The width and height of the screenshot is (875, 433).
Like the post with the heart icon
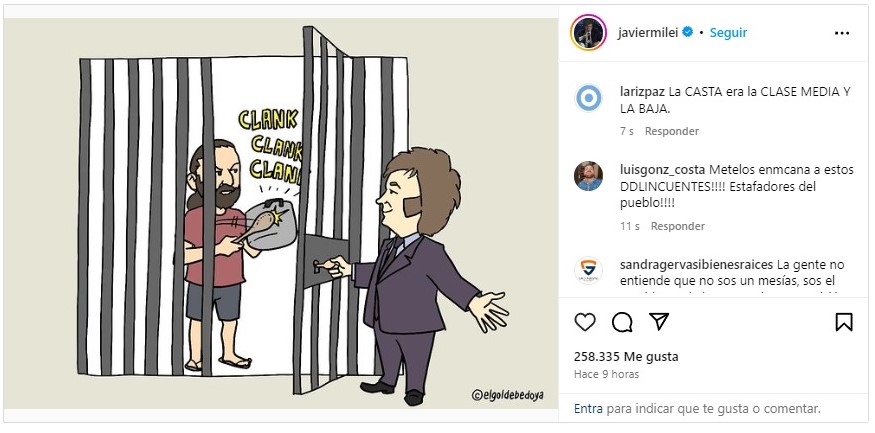[x=585, y=322]
